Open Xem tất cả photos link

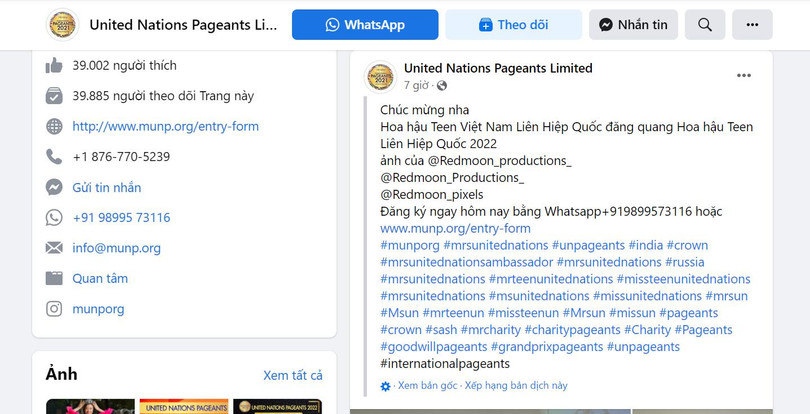click(292, 375)
